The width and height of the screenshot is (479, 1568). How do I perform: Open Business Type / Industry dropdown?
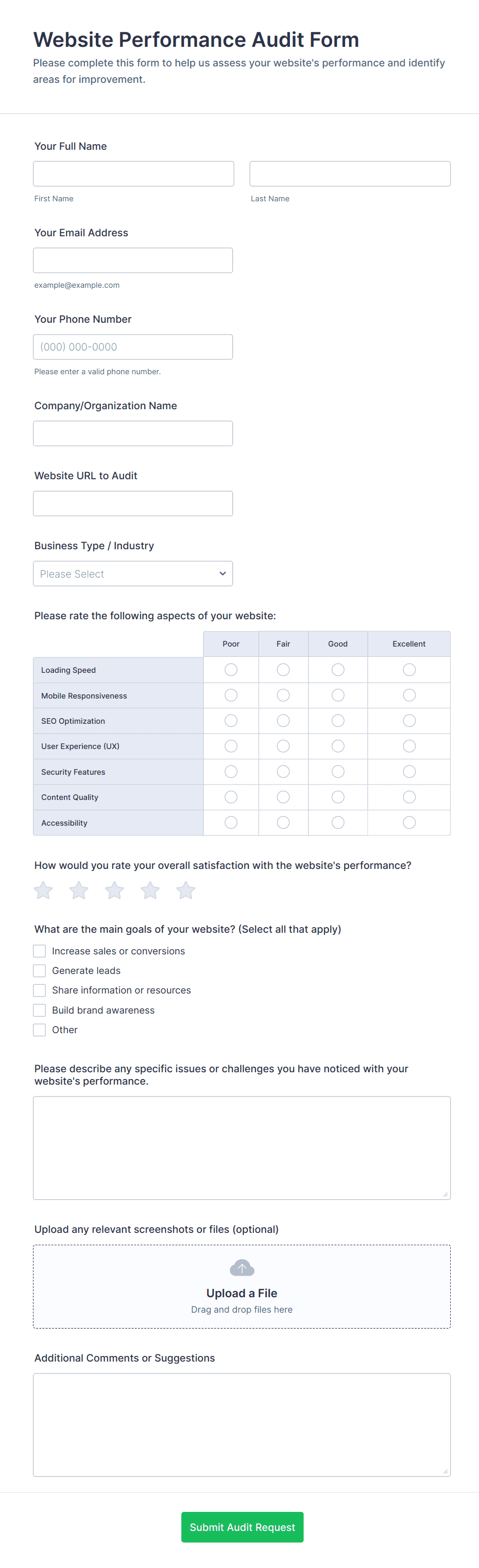(x=133, y=573)
